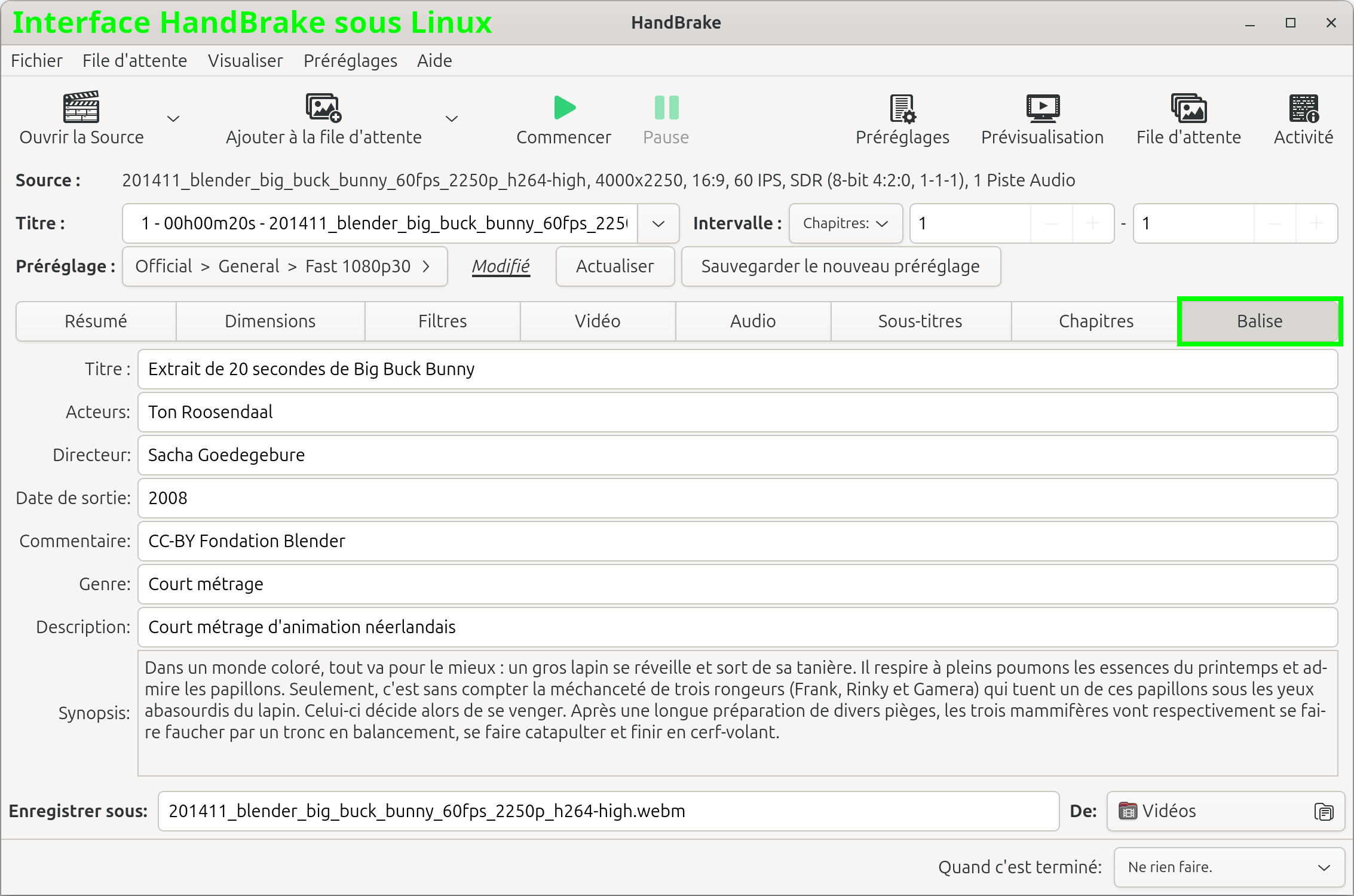Close the HandBrake window
The image size is (1354, 896).
tap(1331, 23)
